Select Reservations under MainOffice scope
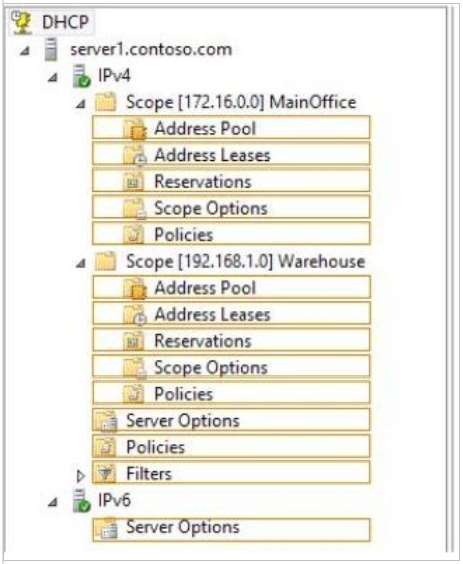 [231, 181]
